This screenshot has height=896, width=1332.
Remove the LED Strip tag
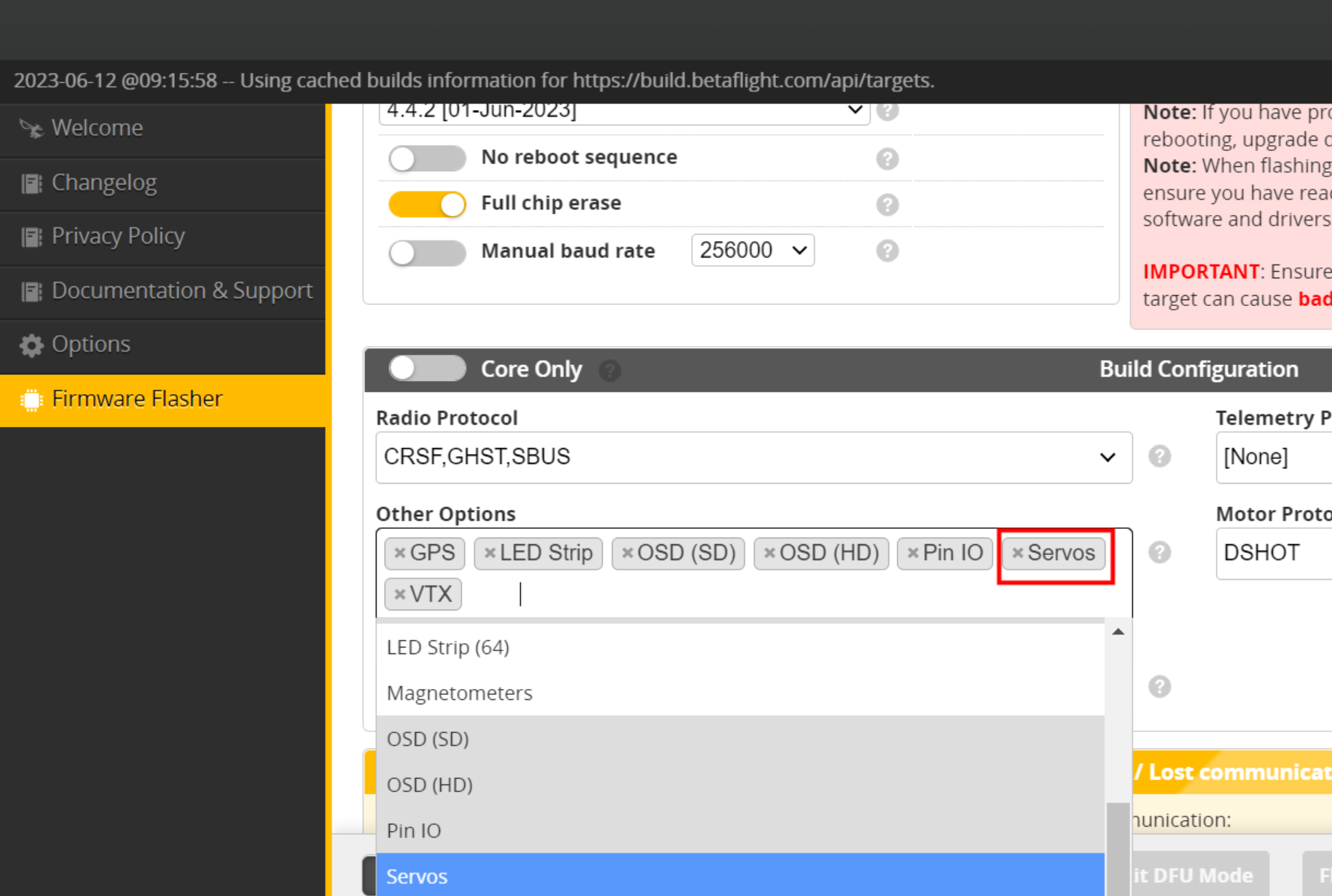(x=490, y=554)
